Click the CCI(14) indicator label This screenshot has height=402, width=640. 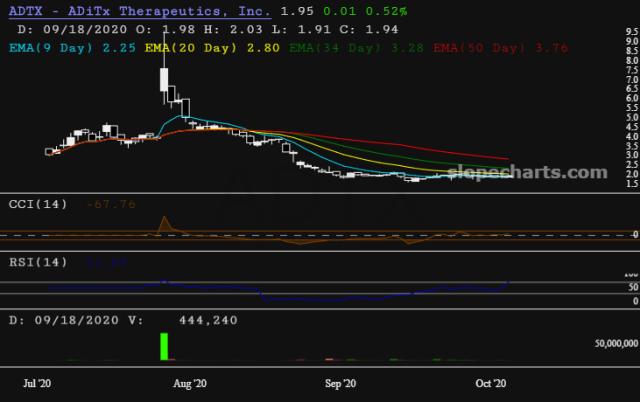(x=38, y=205)
